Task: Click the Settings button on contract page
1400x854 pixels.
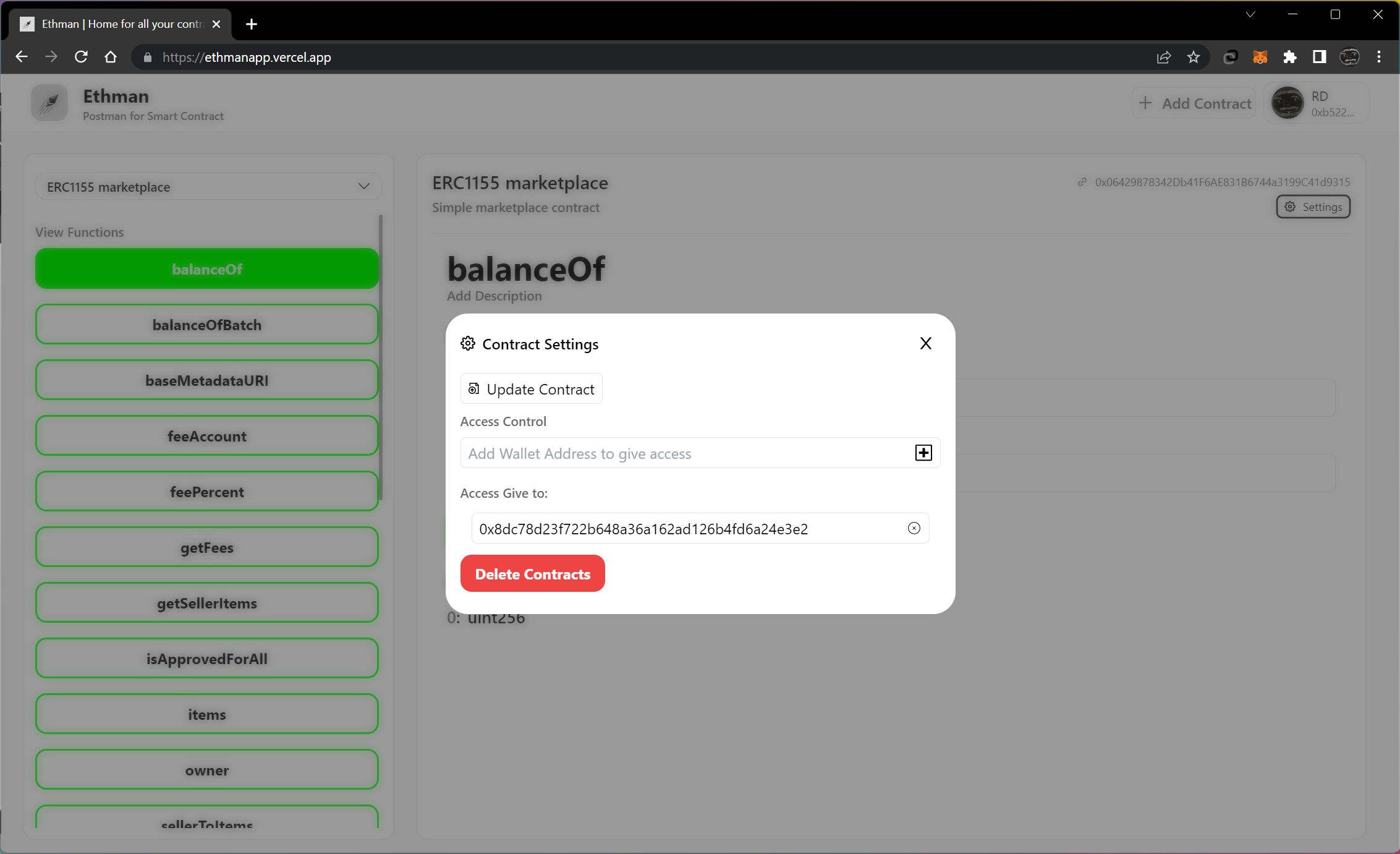Action: point(1313,206)
